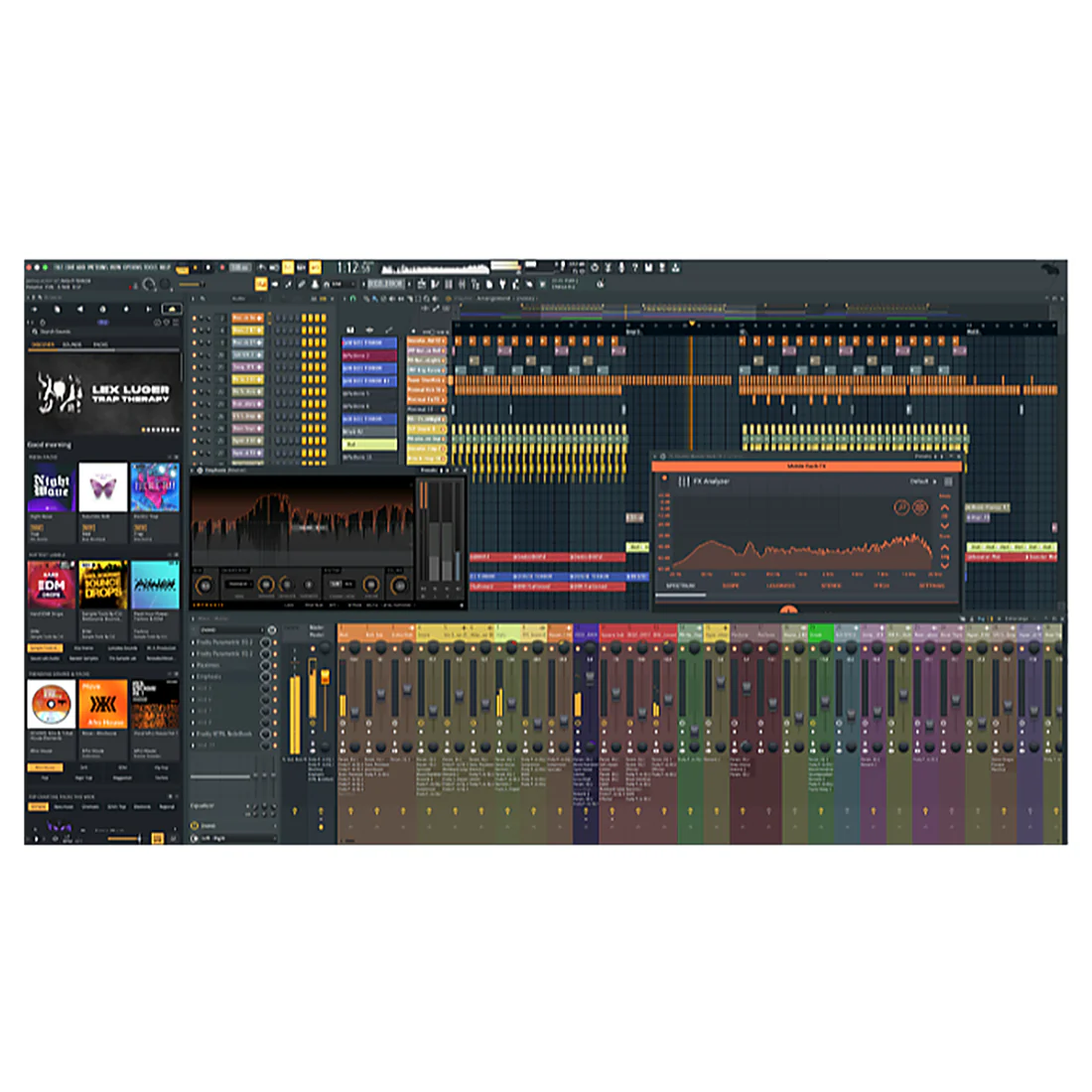Open the mixer preset (none) dropdown above effect slots
Viewport: 1092px width, 1092px height.
[x=232, y=629]
